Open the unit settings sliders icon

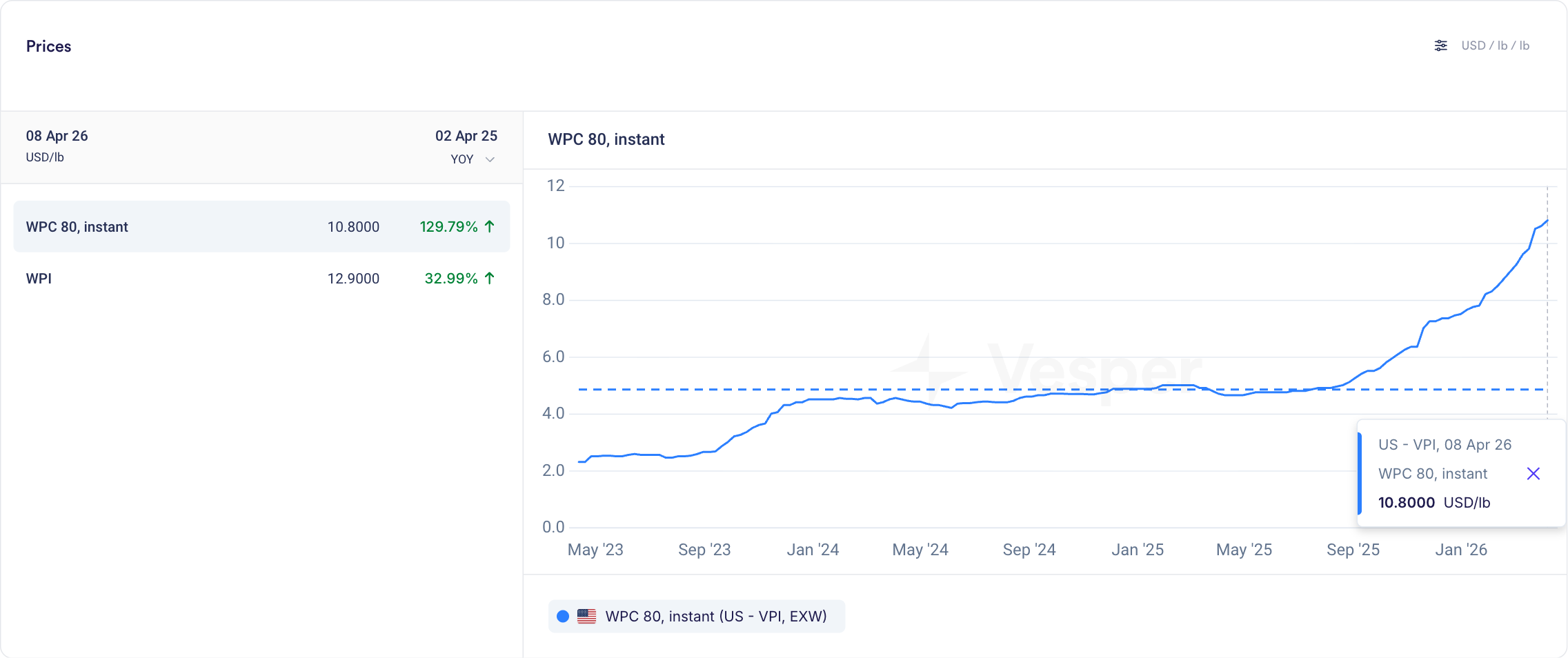(x=1440, y=46)
